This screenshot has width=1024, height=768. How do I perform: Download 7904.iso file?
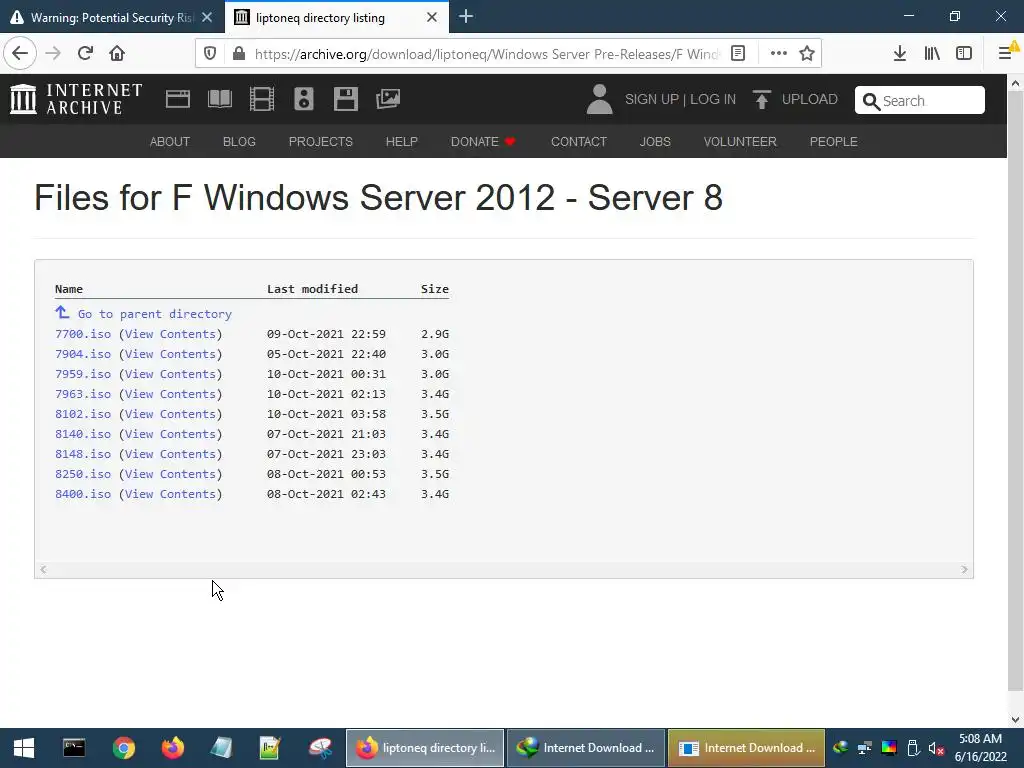[83, 354]
